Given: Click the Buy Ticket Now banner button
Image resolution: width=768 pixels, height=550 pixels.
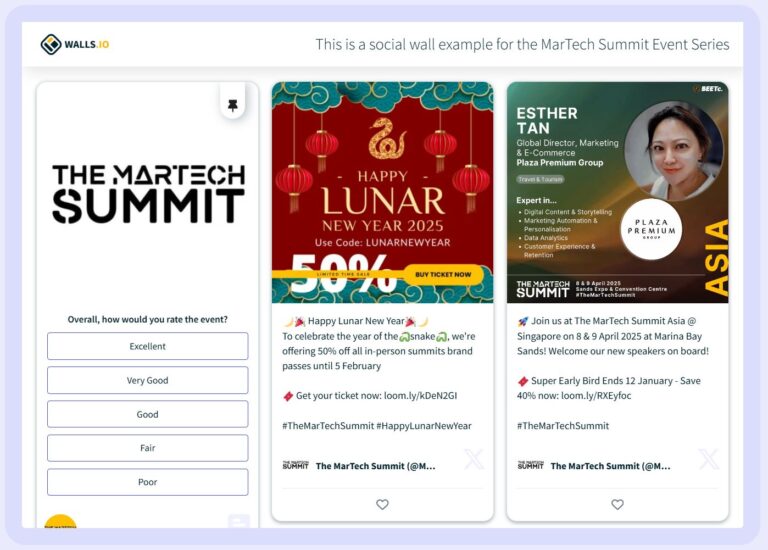Looking at the screenshot, I should pyautogui.click(x=443, y=275).
